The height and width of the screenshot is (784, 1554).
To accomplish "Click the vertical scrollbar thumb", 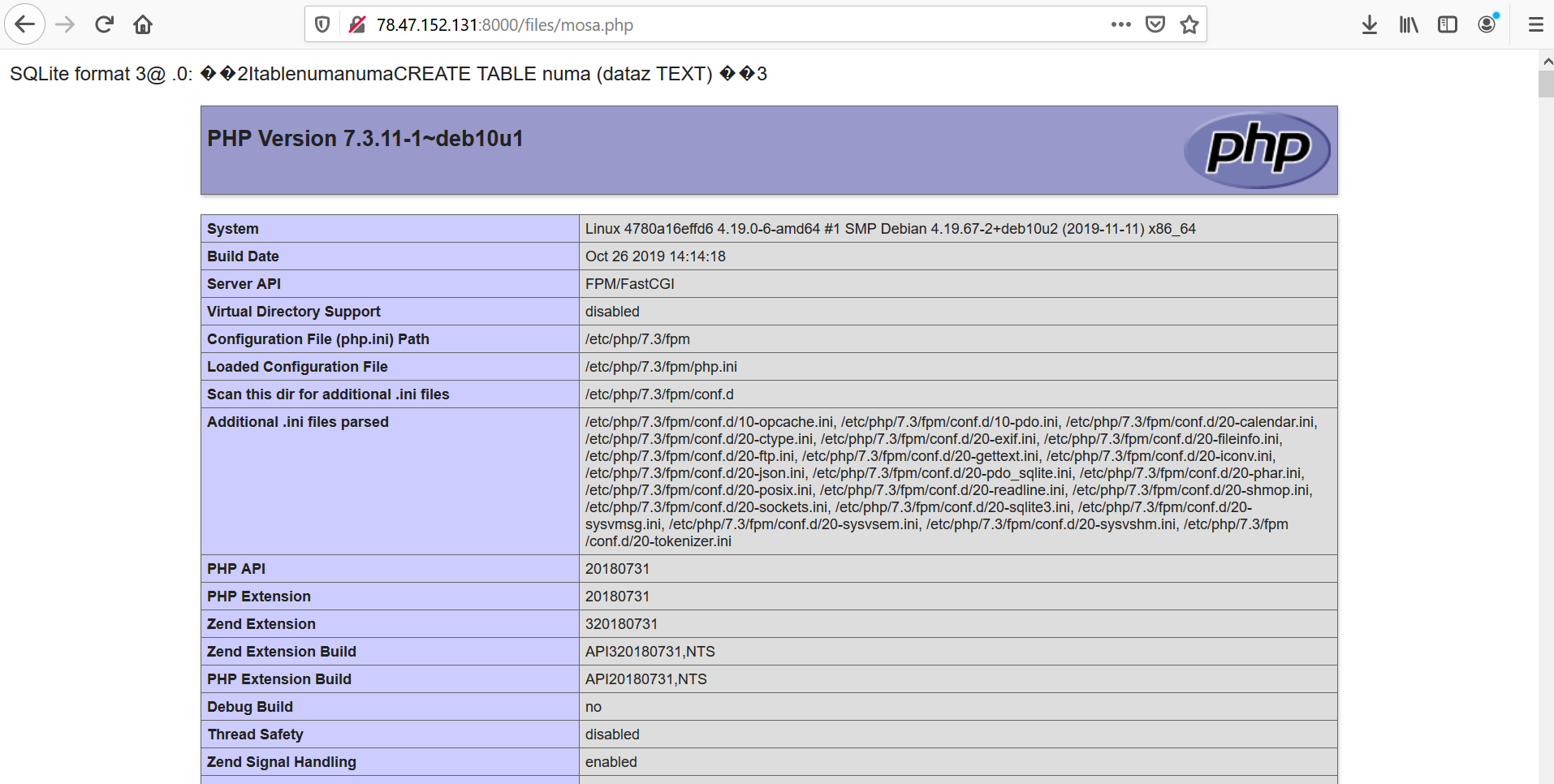I will click(1546, 84).
